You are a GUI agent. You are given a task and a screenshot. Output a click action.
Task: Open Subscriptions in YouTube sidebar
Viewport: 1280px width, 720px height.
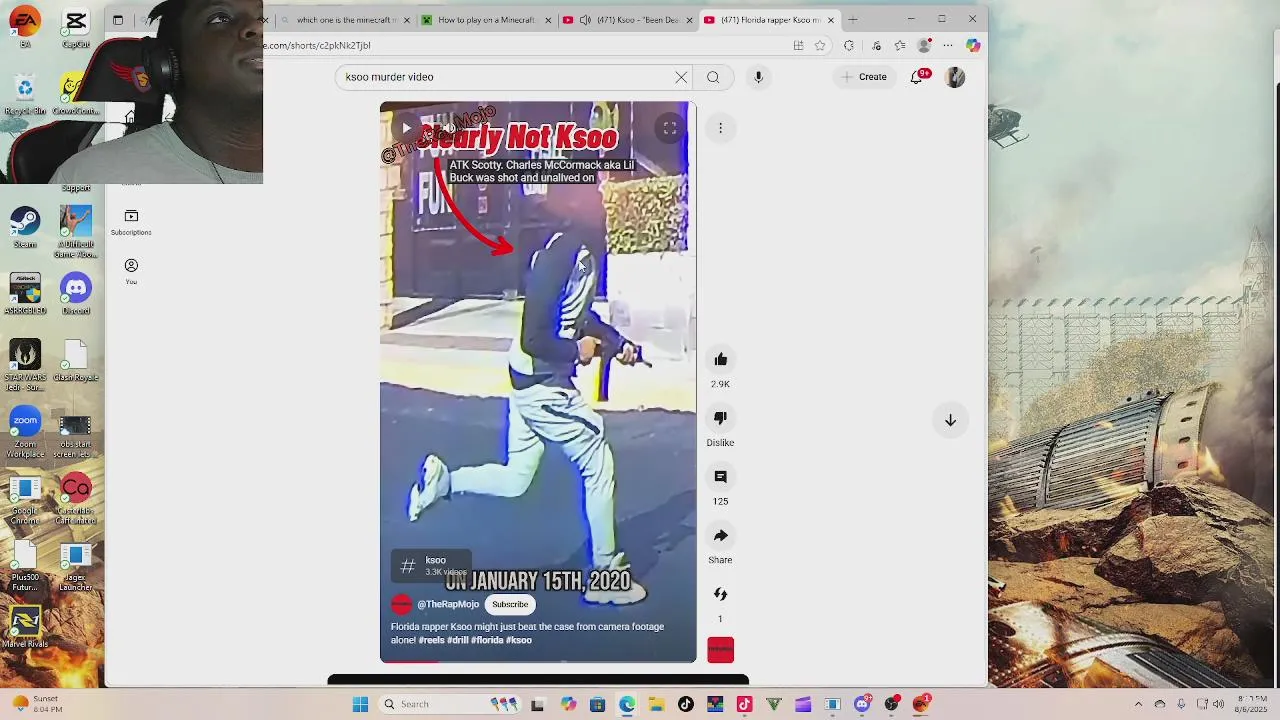click(131, 222)
